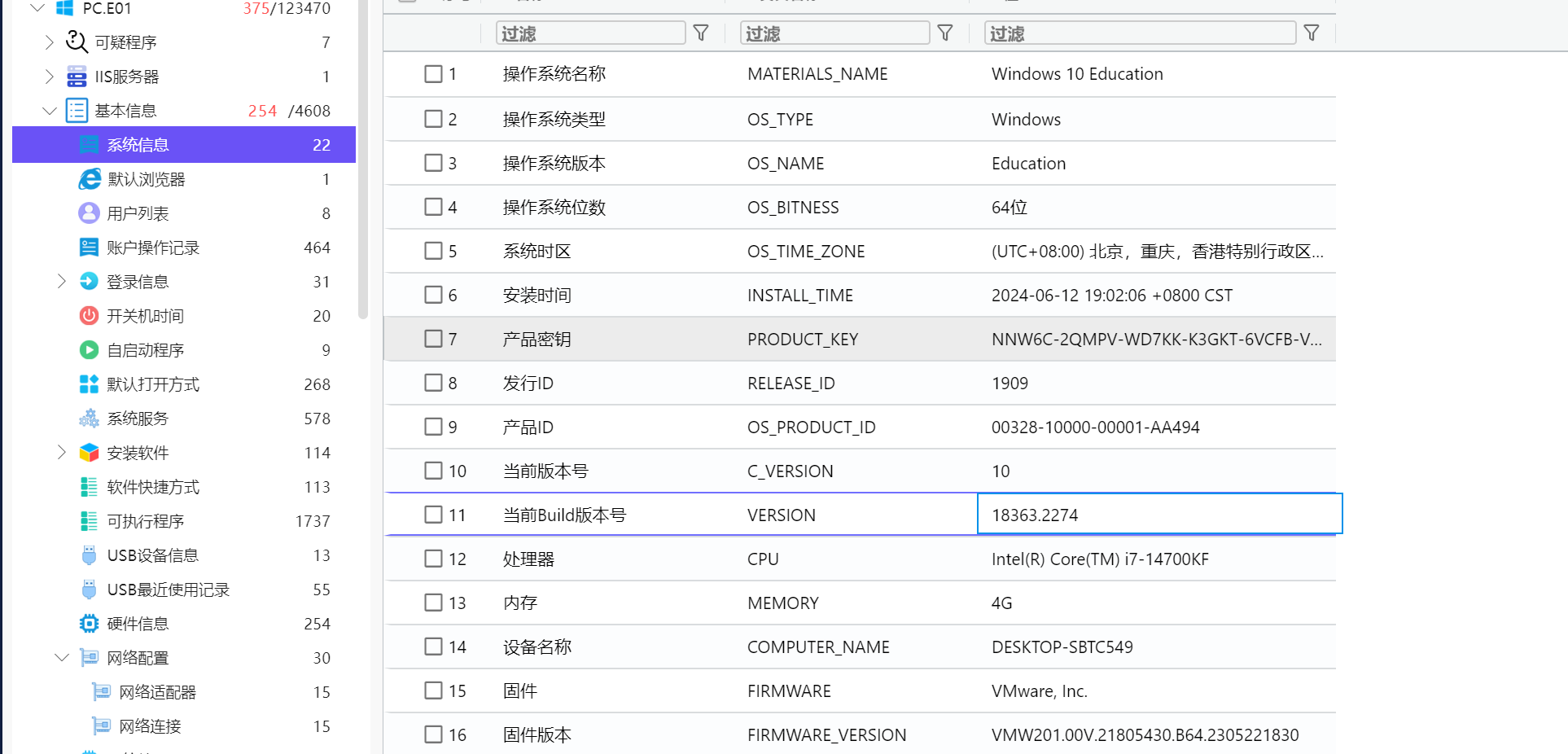1568x754 pixels.
Task: Click the 账户操作记录 icon
Action: tap(89, 247)
